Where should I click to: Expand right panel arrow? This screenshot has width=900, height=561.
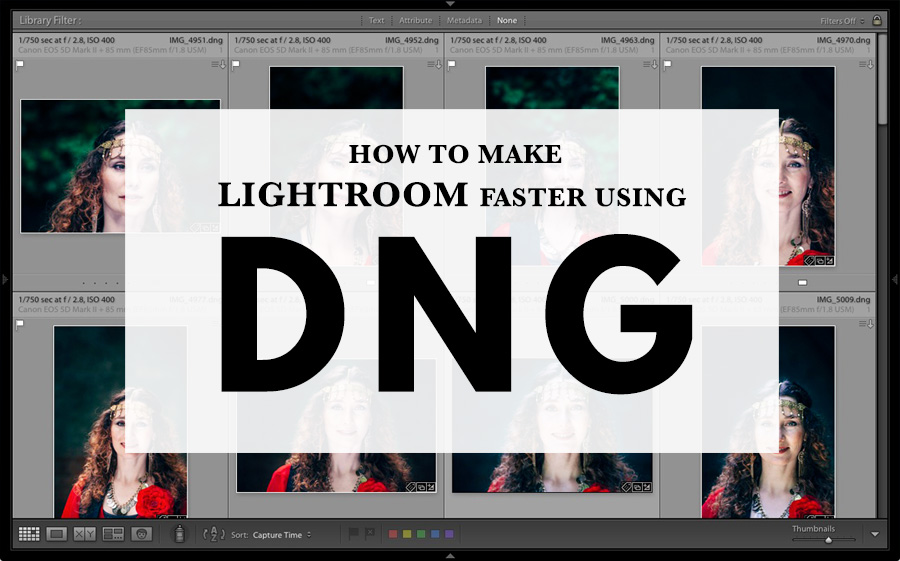tap(894, 279)
